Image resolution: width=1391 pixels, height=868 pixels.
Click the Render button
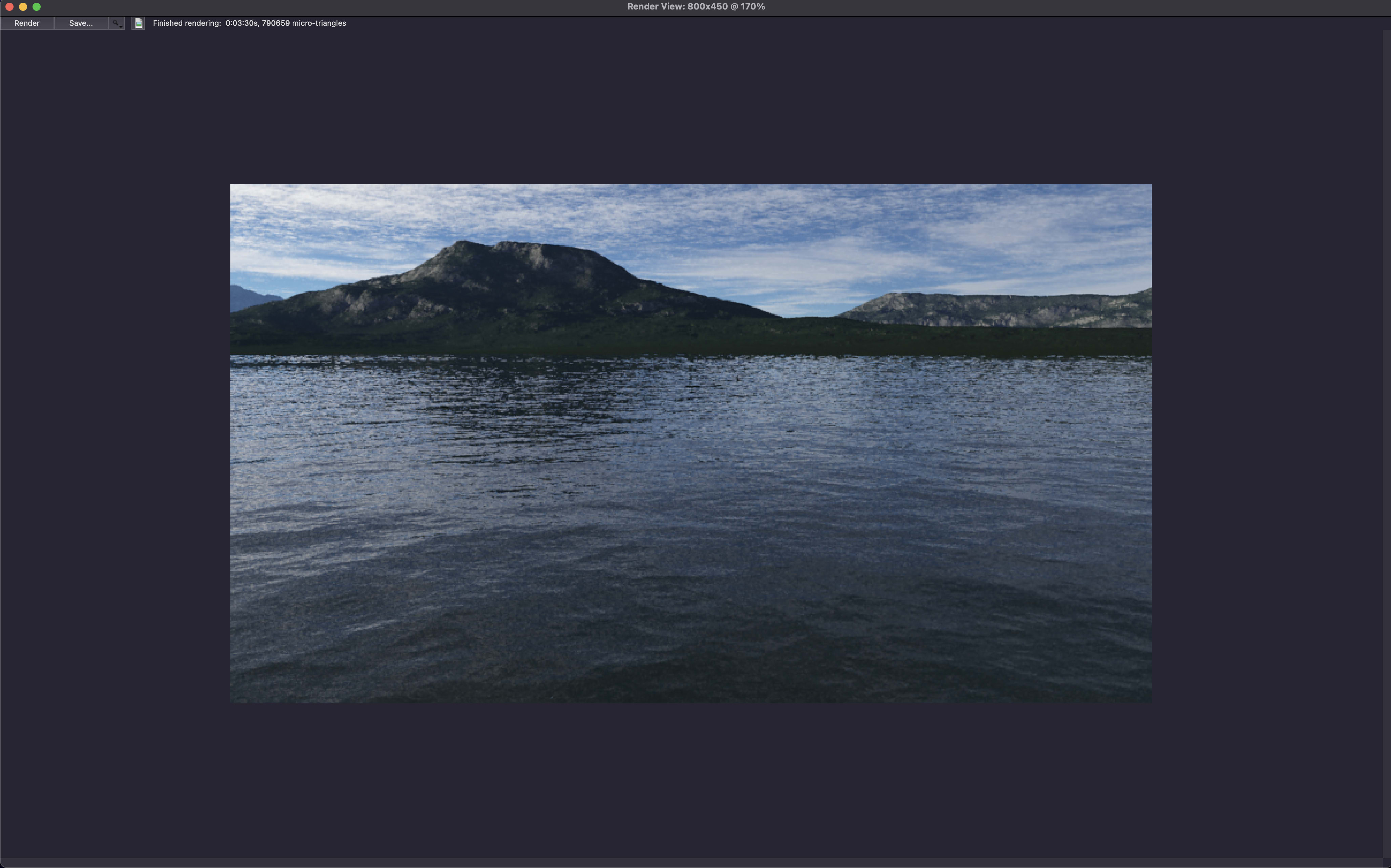point(27,23)
